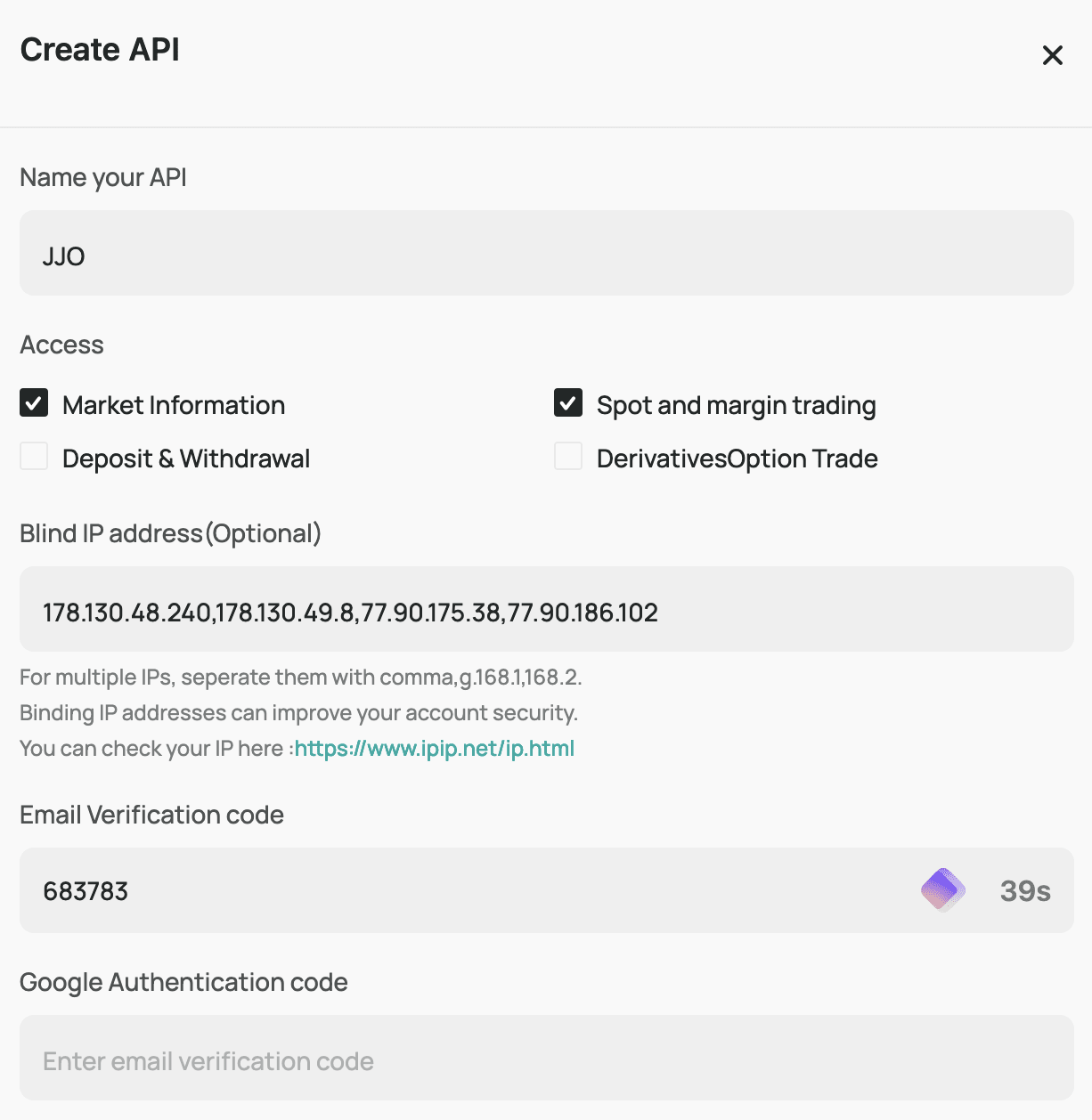Image resolution: width=1092 pixels, height=1120 pixels.
Task: Click the Email Verification code label
Action: (x=151, y=815)
